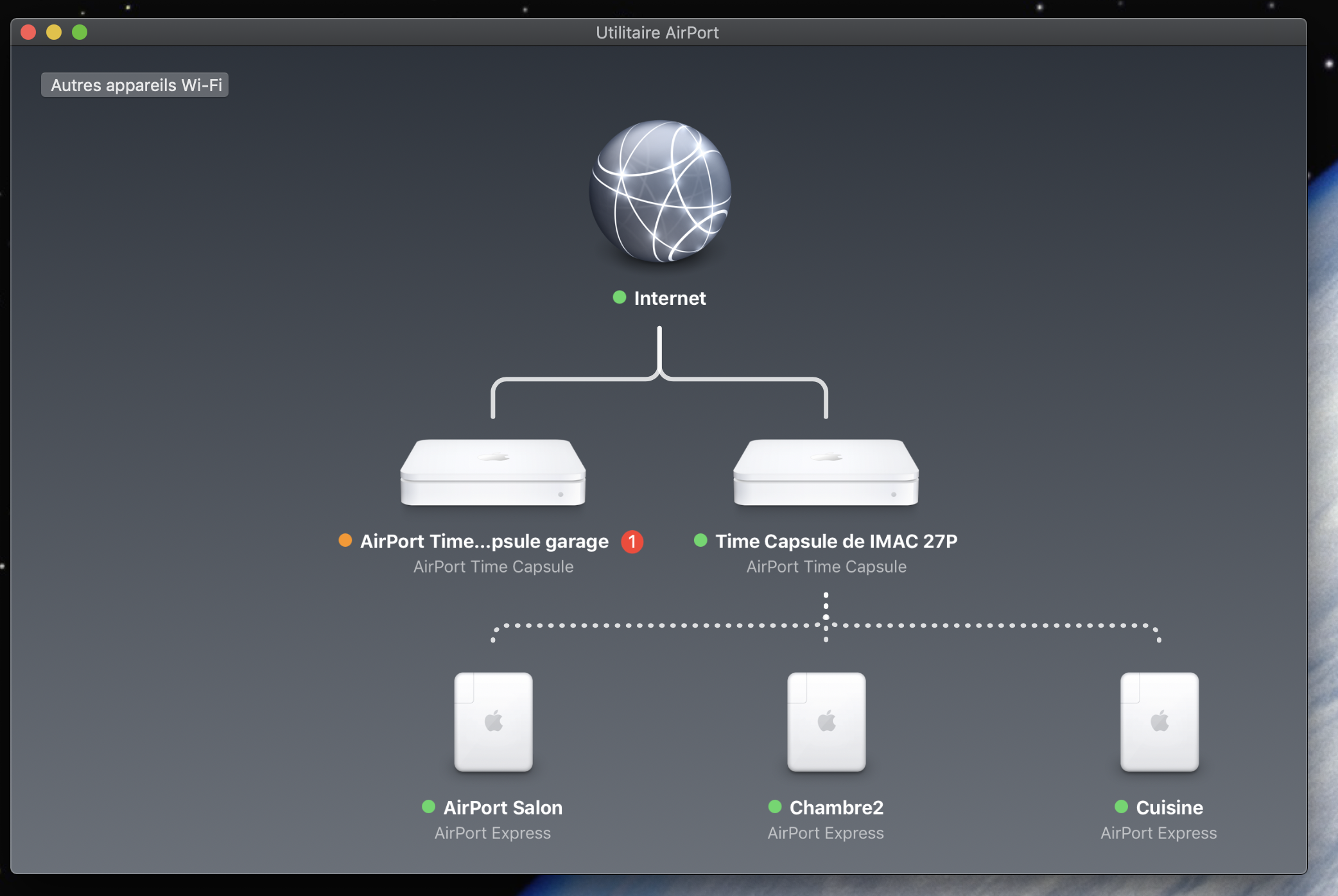
Task: Close the Utilitaire AirPort window
Action: (28, 32)
